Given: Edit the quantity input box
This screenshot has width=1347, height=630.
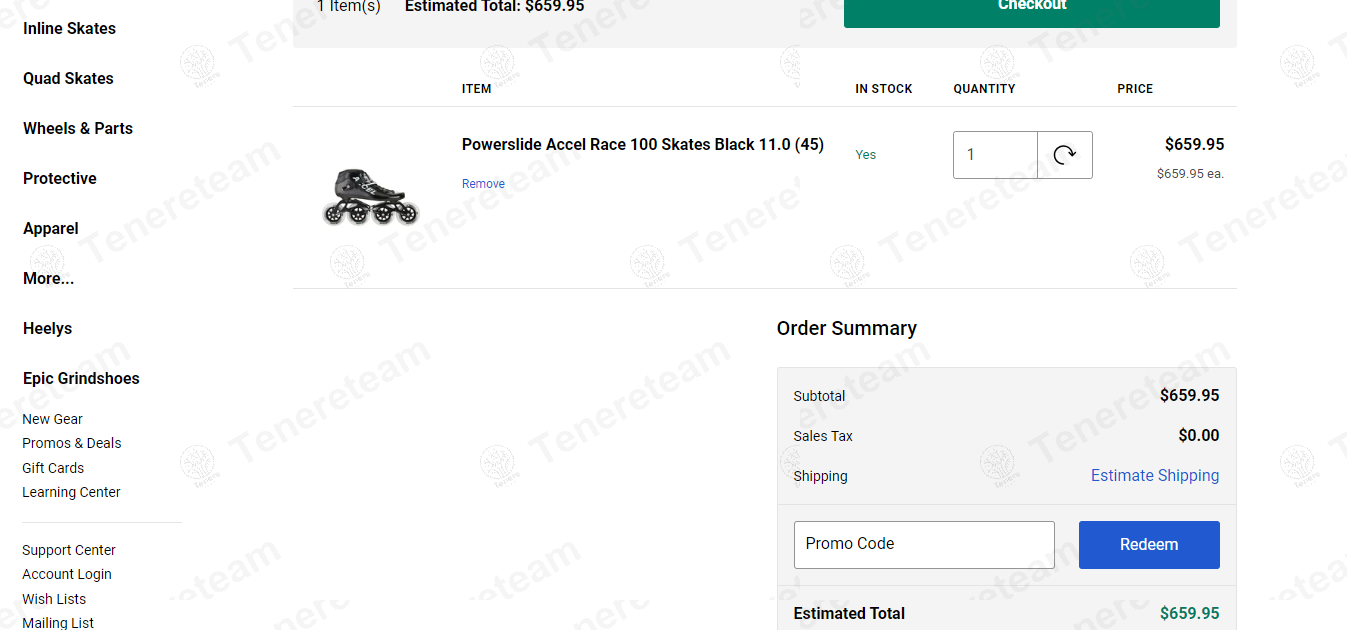Looking at the screenshot, I should tap(995, 155).
